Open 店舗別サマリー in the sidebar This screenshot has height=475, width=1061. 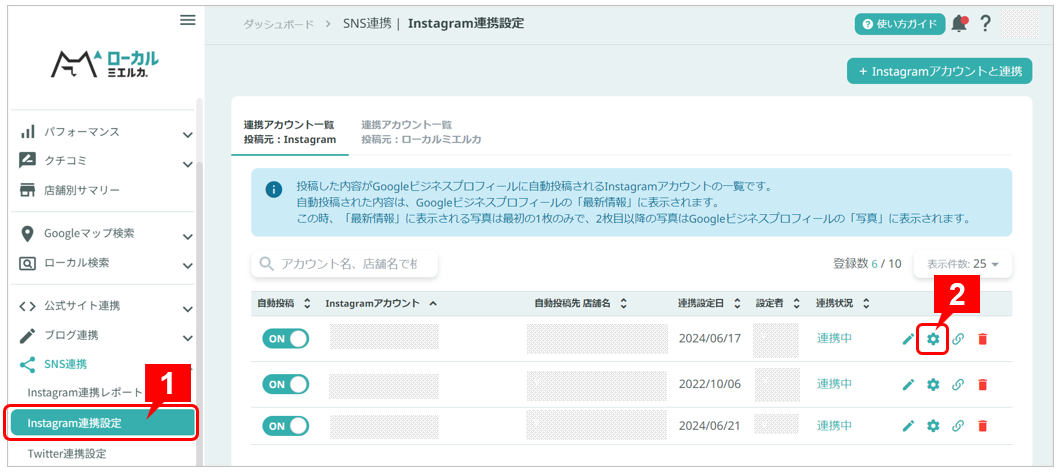tap(82, 190)
